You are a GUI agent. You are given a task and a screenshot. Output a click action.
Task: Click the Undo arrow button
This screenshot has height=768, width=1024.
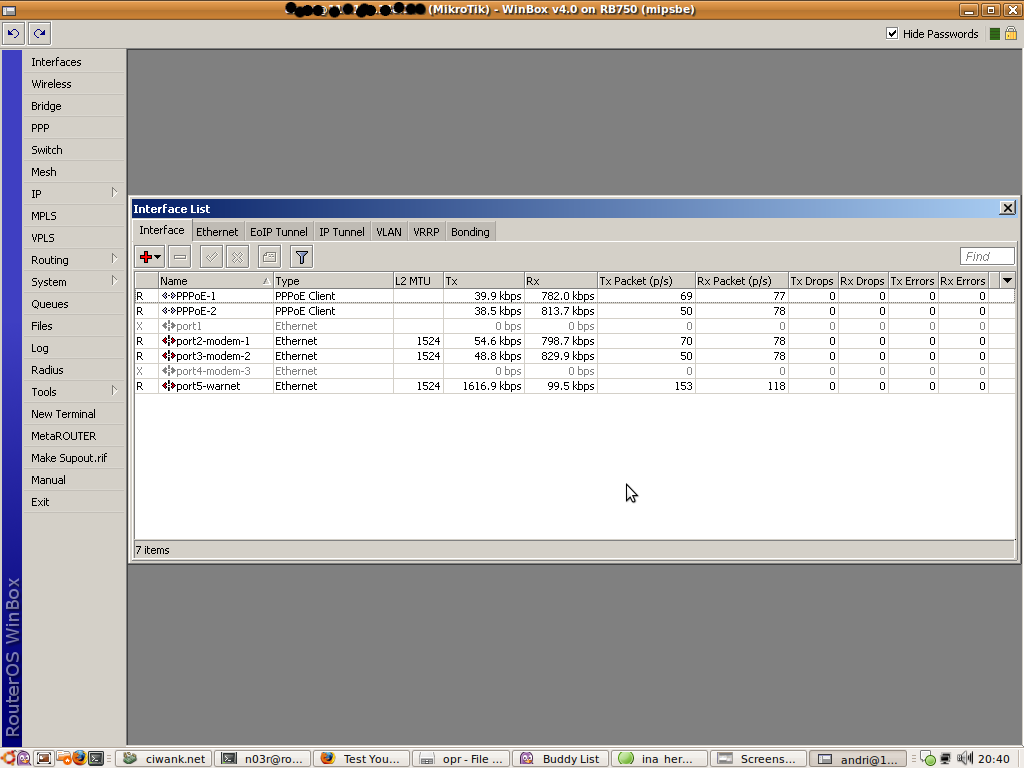(x=13, y=34)
